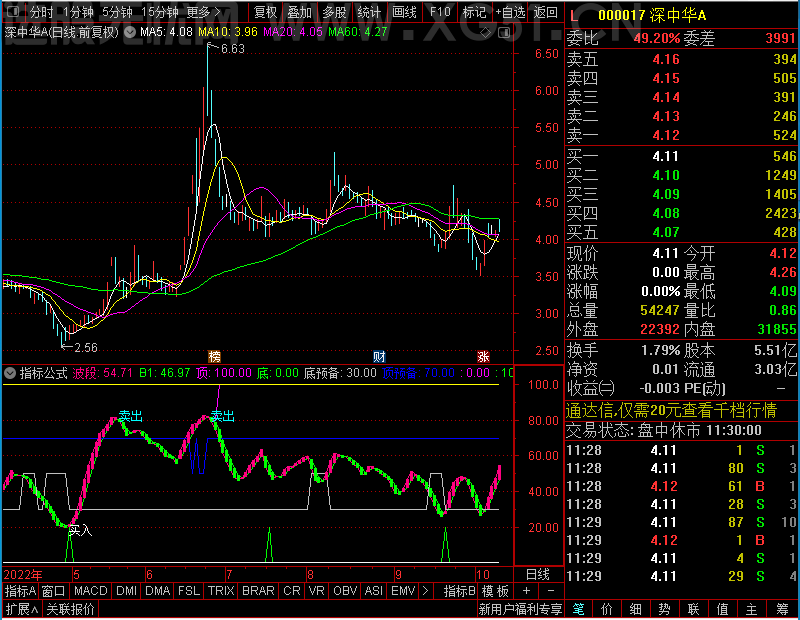
Task: Click the 通达信 千档行情 ad link
Action: 671,410
